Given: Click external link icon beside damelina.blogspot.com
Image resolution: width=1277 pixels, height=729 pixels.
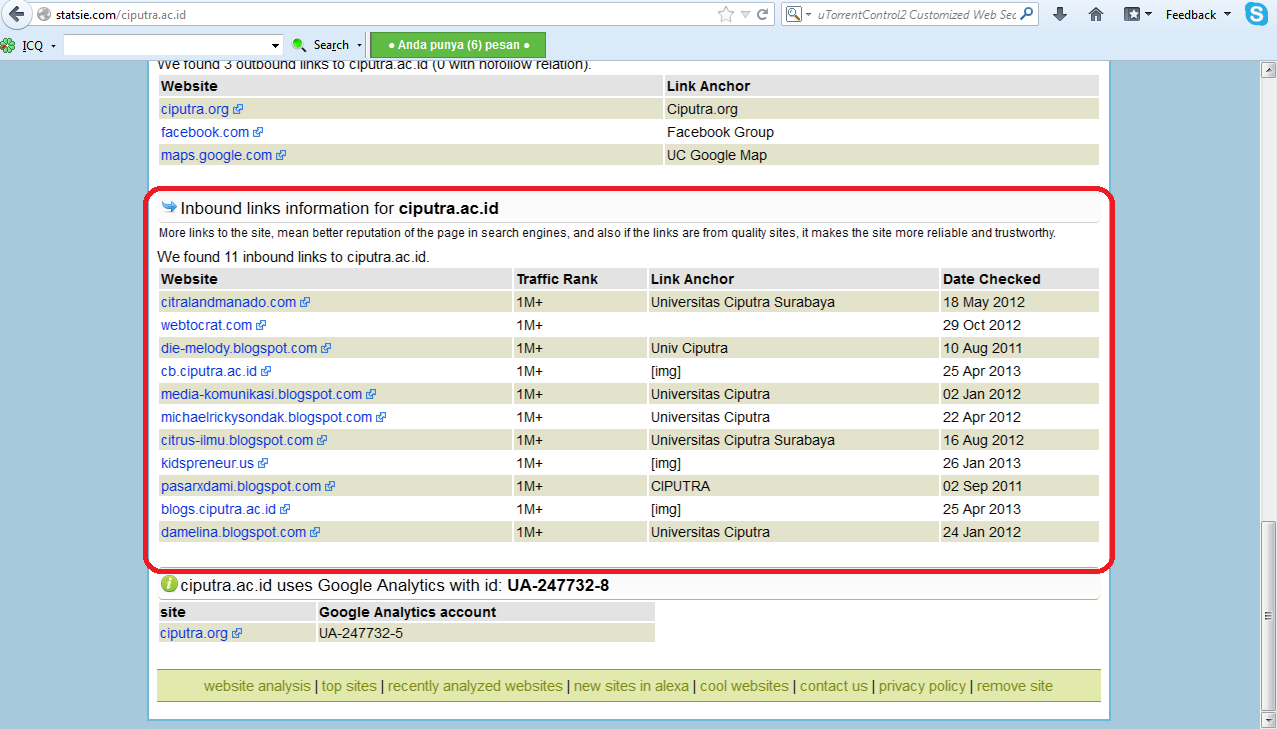Looking at the screenshot, I should pos(315,532).
